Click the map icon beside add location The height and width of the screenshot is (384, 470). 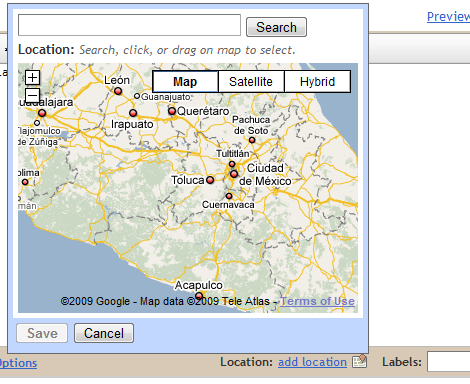click(360, 362)
